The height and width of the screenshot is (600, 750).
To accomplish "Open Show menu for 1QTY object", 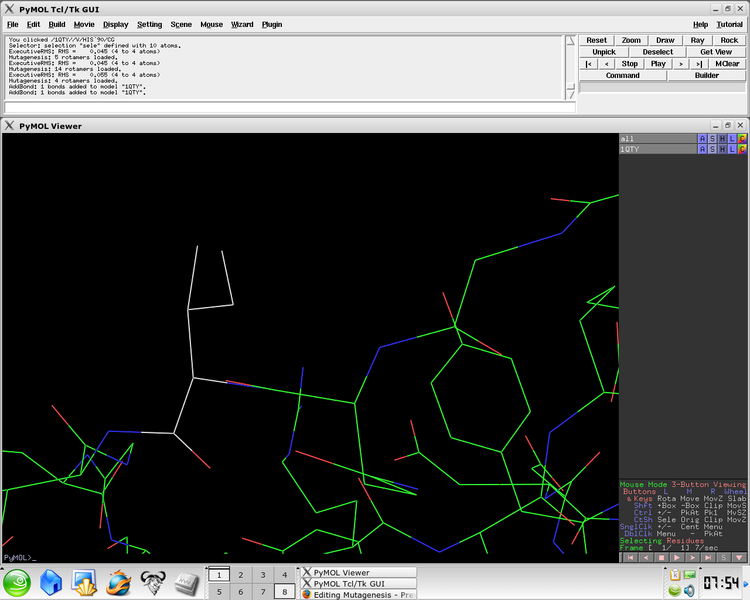I will 712,149.
